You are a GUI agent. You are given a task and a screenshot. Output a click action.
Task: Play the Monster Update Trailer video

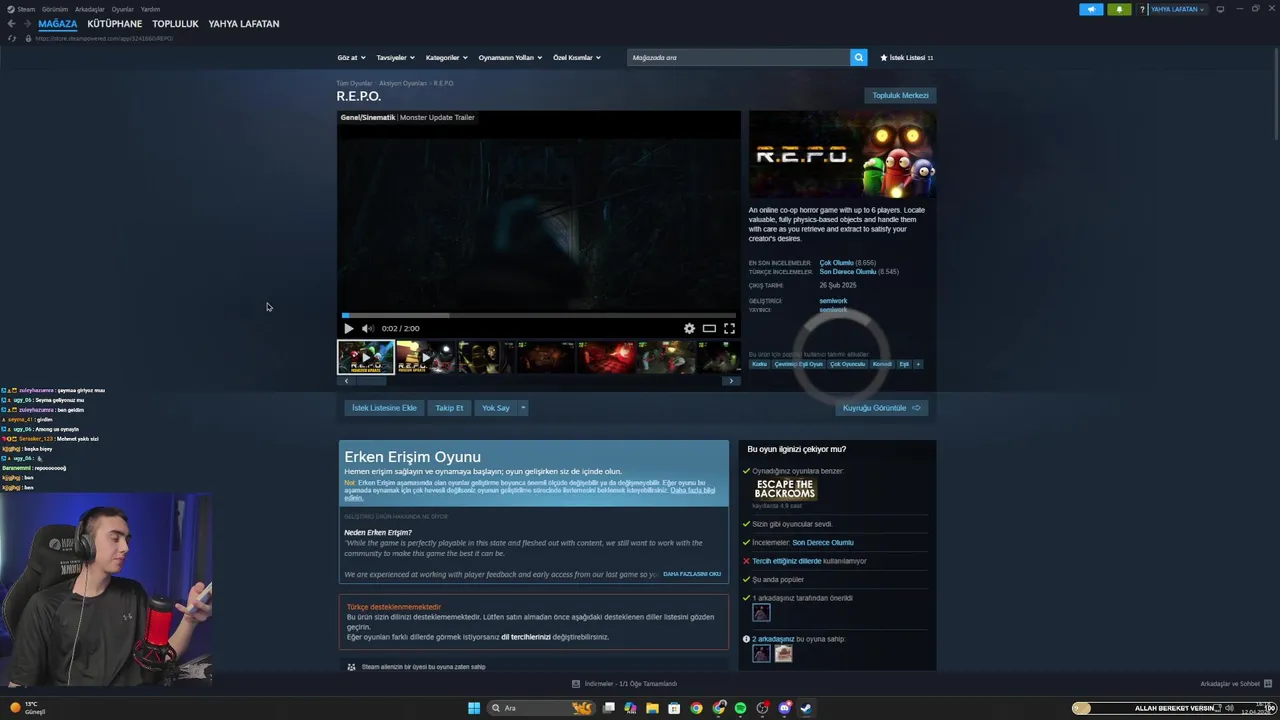pos(348,328)
